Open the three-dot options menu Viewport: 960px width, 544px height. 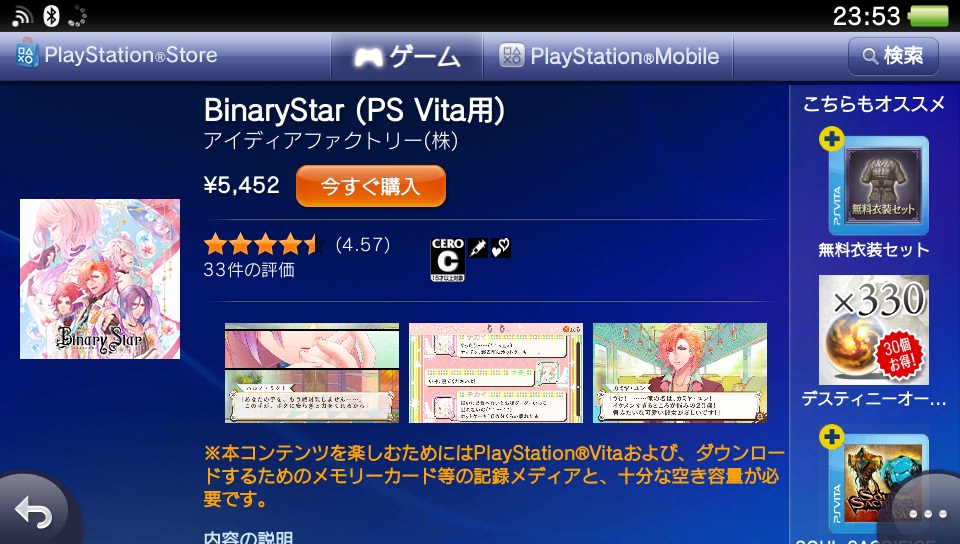(x=928, y=513)
